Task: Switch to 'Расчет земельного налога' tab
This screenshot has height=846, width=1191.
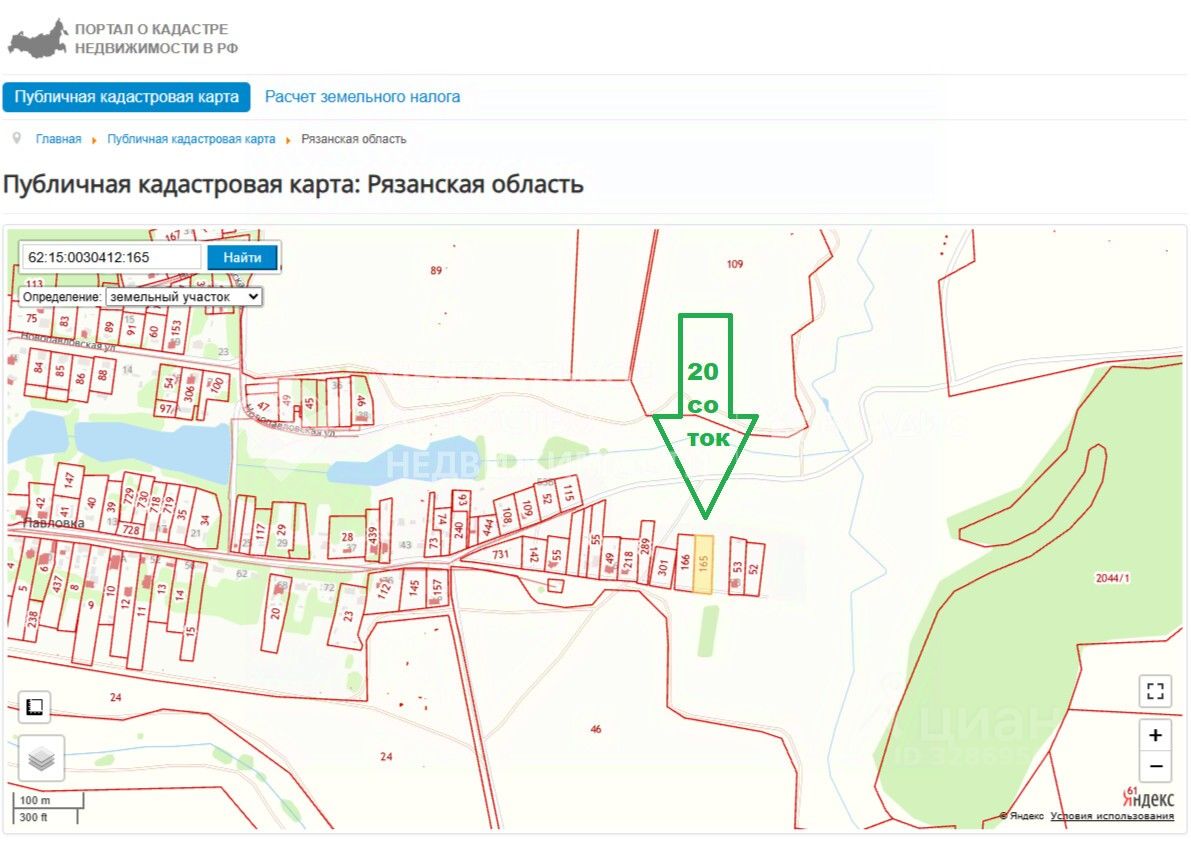Action: tap(362, 97)
